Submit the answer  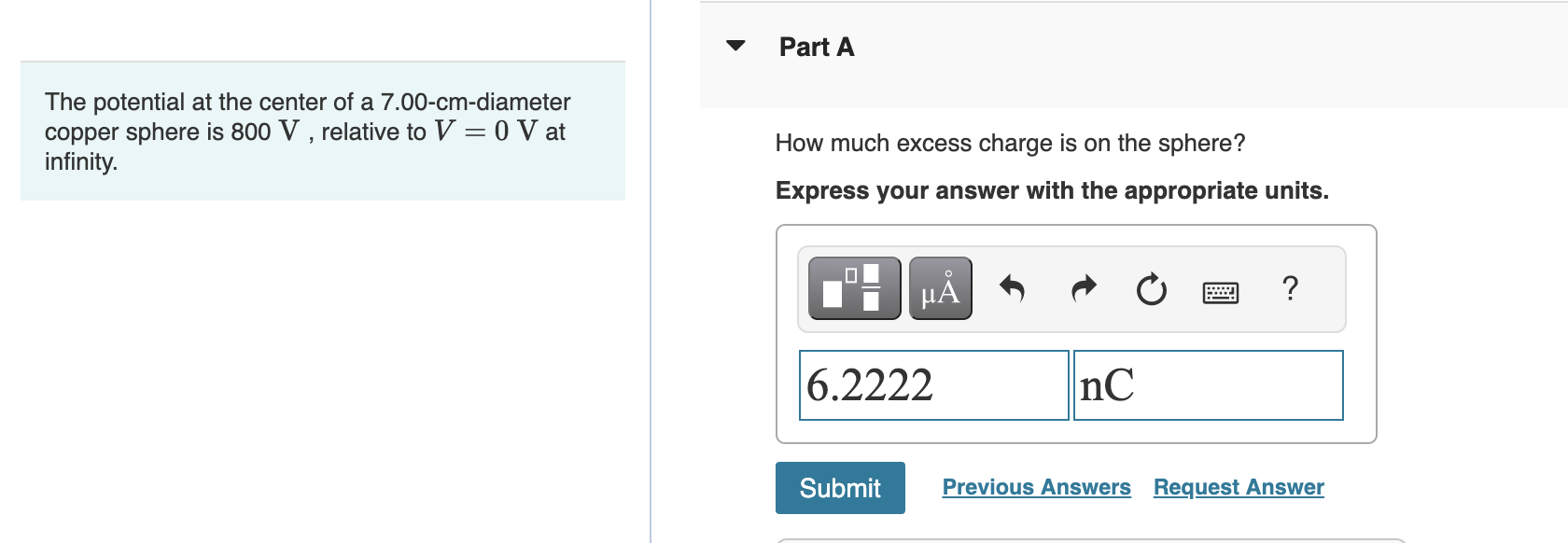(839, 487)
